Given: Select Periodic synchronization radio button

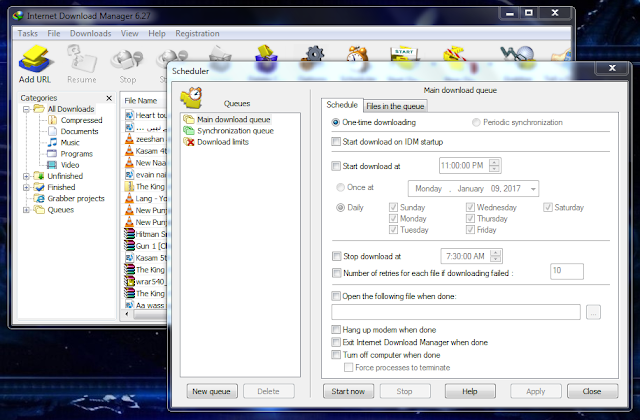Looking at the screenshot, I should point(476,122).
